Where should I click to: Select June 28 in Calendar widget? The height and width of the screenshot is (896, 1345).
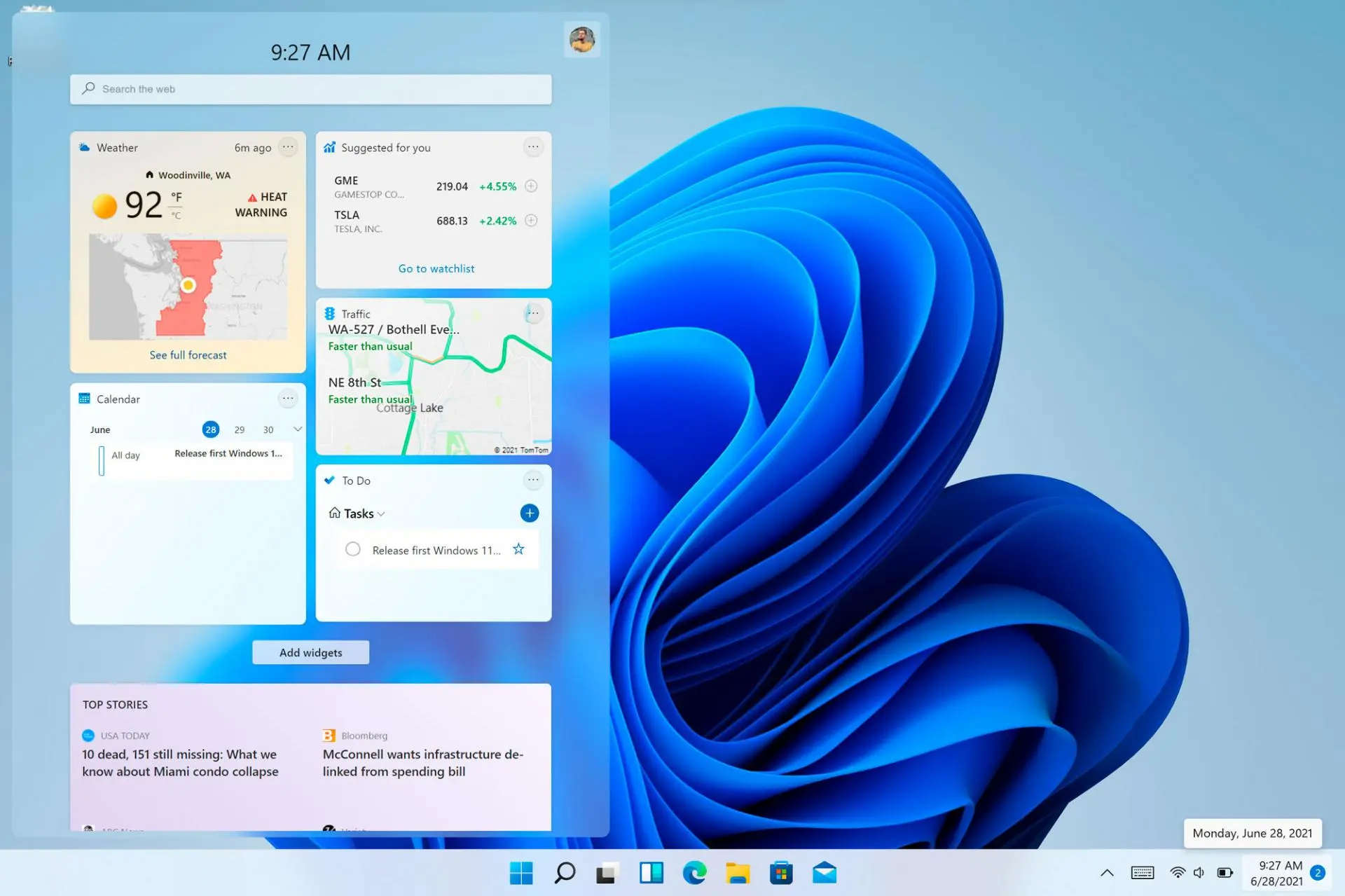[x=211, y=429]
